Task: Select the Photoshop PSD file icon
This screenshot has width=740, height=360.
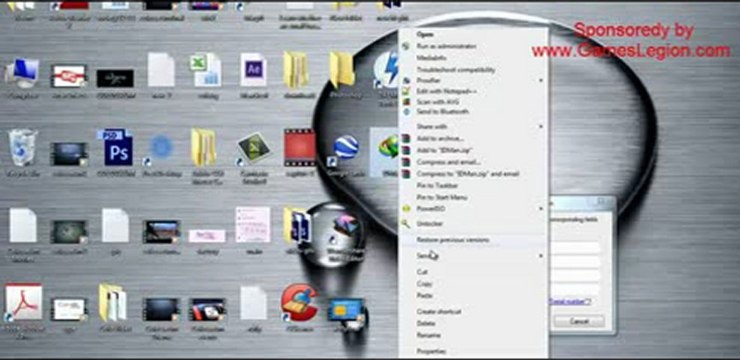Action: (x=115, y=148)
